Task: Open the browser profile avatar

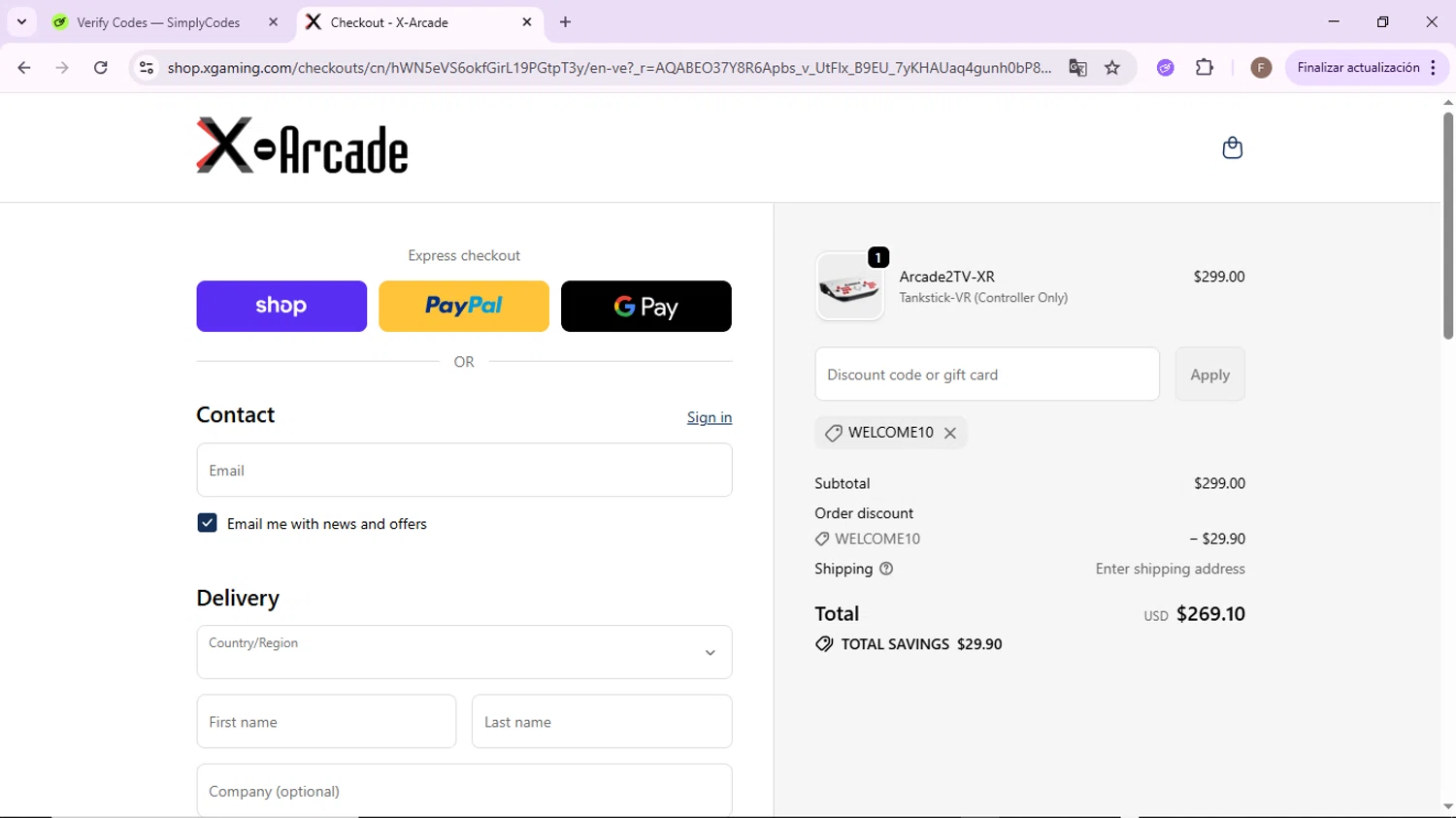Action: tap(1261, 67)
